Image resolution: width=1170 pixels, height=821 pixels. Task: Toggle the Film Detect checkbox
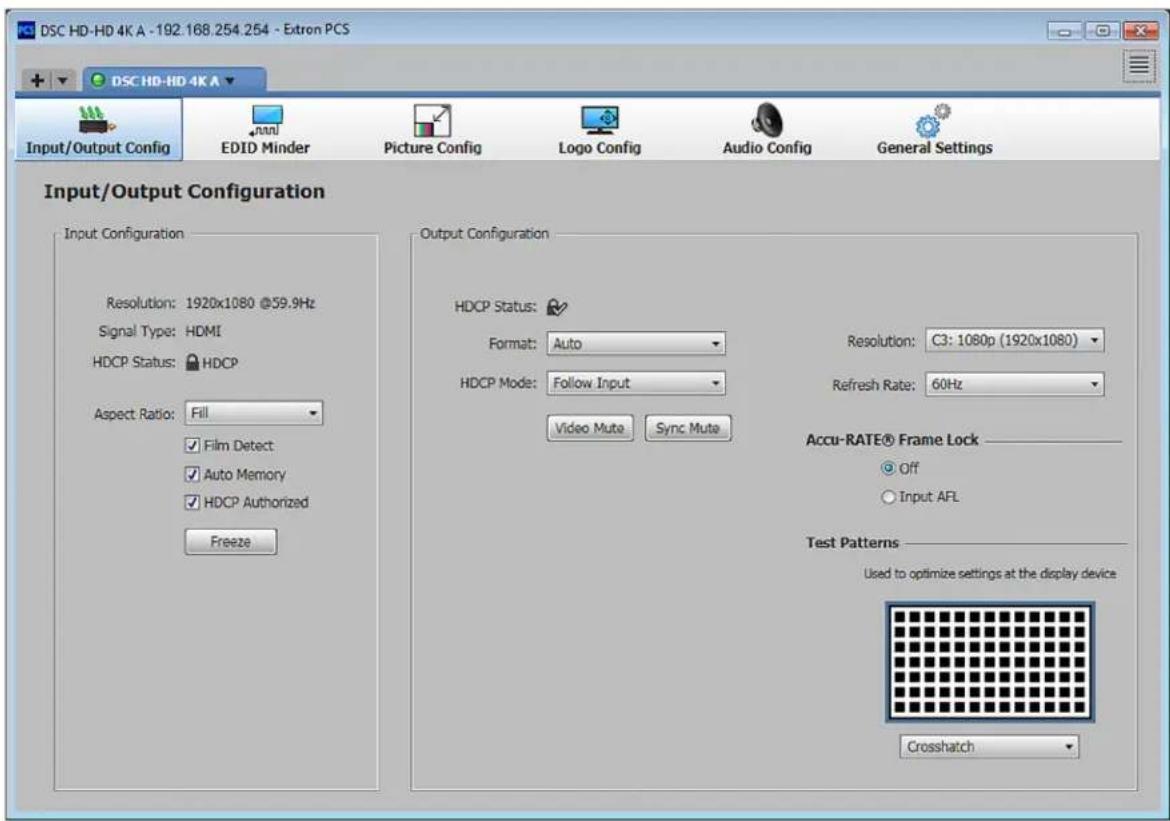(192, 446)
